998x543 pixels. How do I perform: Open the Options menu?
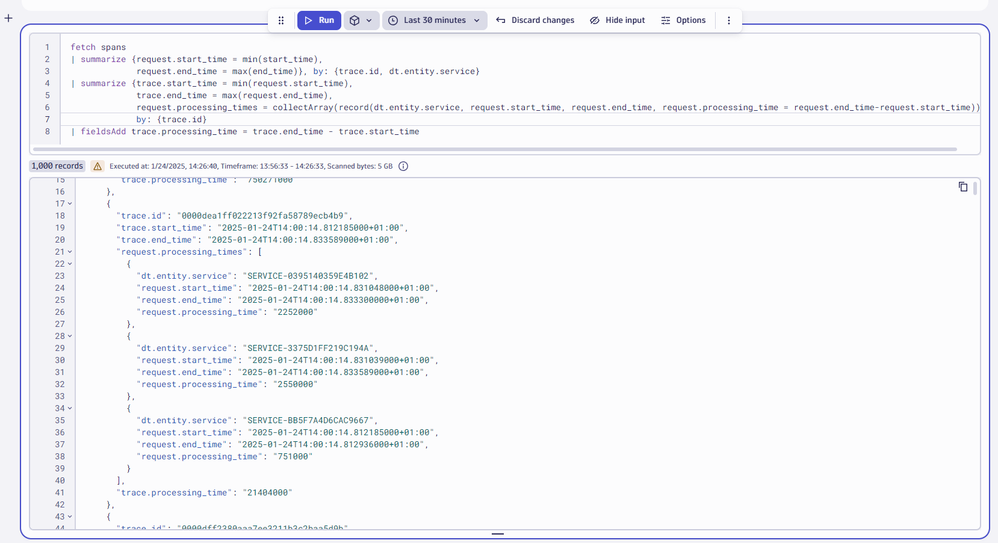[x=683, y=20]
